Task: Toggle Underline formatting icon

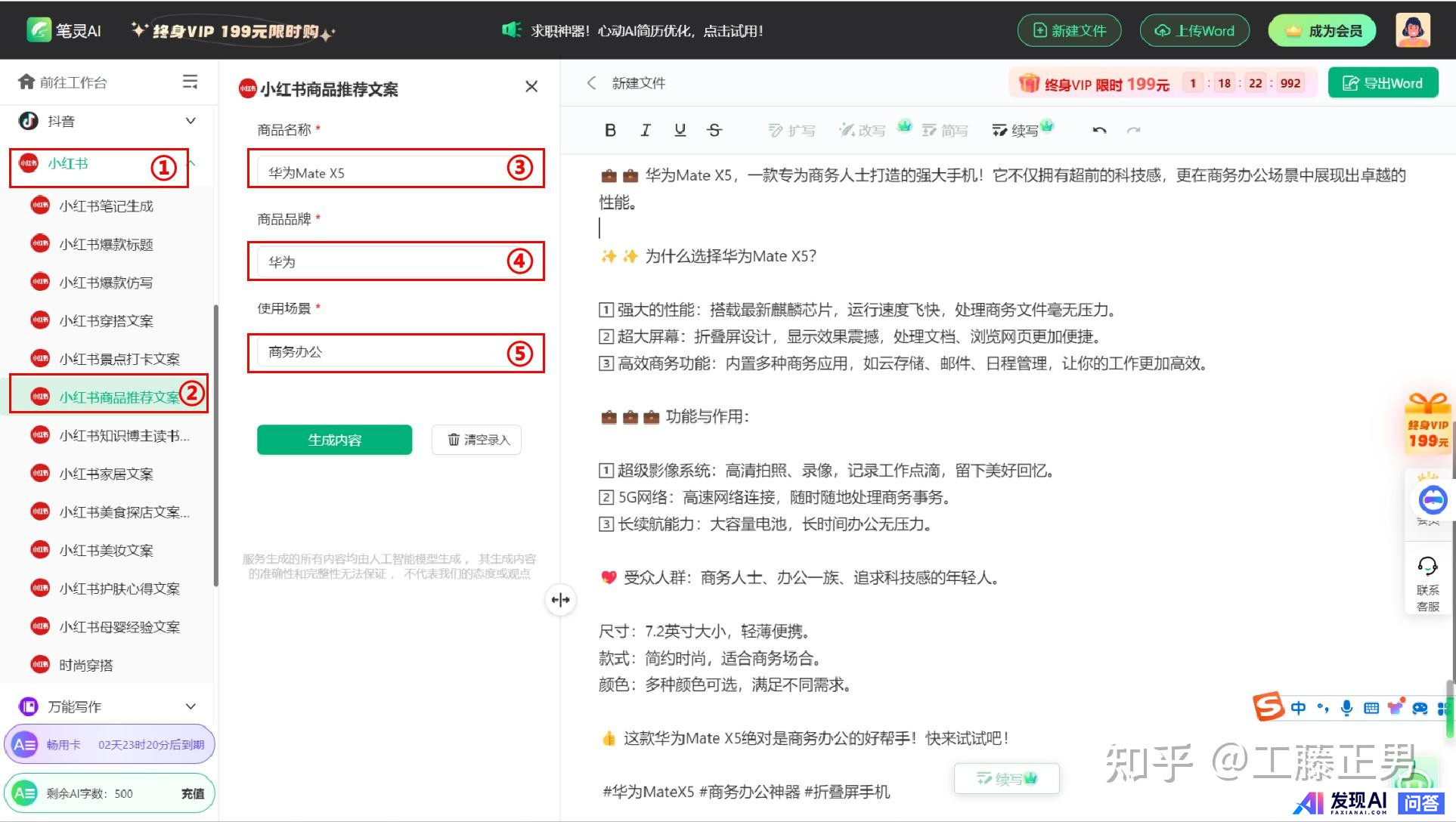Action: (x=680, y=130)
